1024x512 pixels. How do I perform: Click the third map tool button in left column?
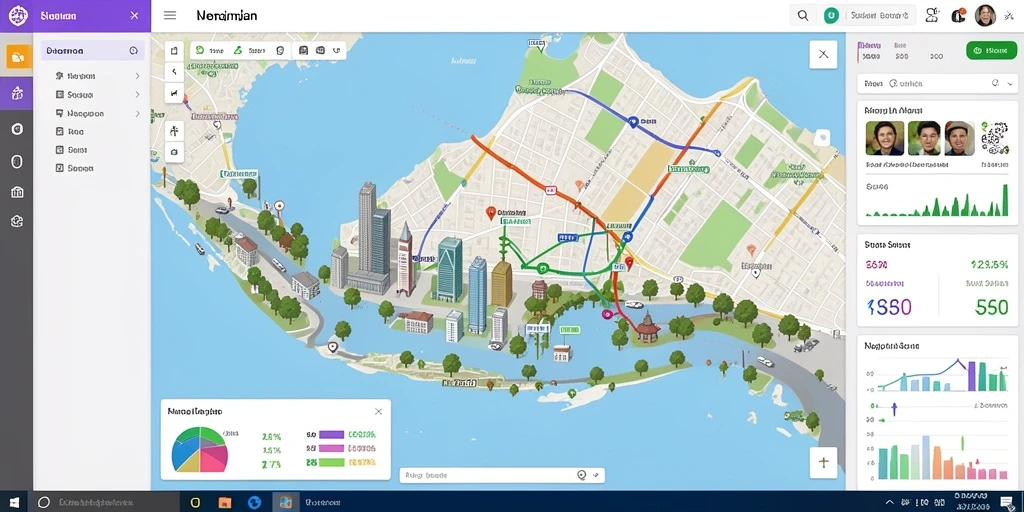(x=174, y=93)
